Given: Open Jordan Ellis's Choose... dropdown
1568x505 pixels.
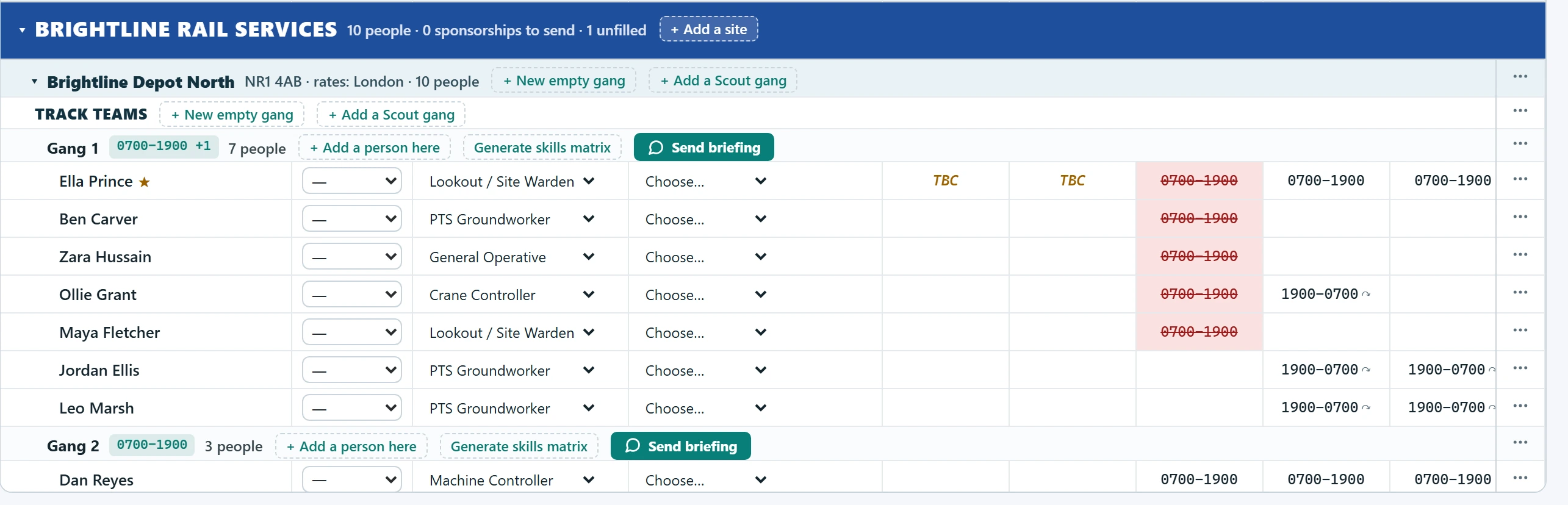Looking at the screenshot, I should tap(705, 370).
